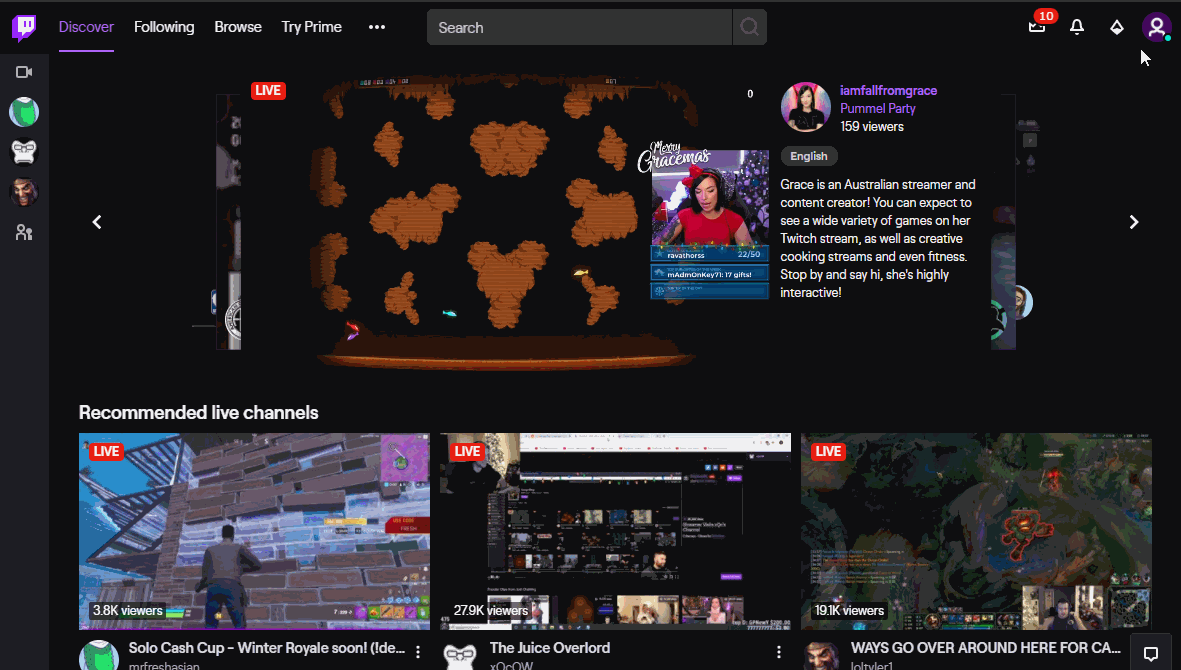Open the Pummel Party category link

pyautogui.click(x=878, y=108)
